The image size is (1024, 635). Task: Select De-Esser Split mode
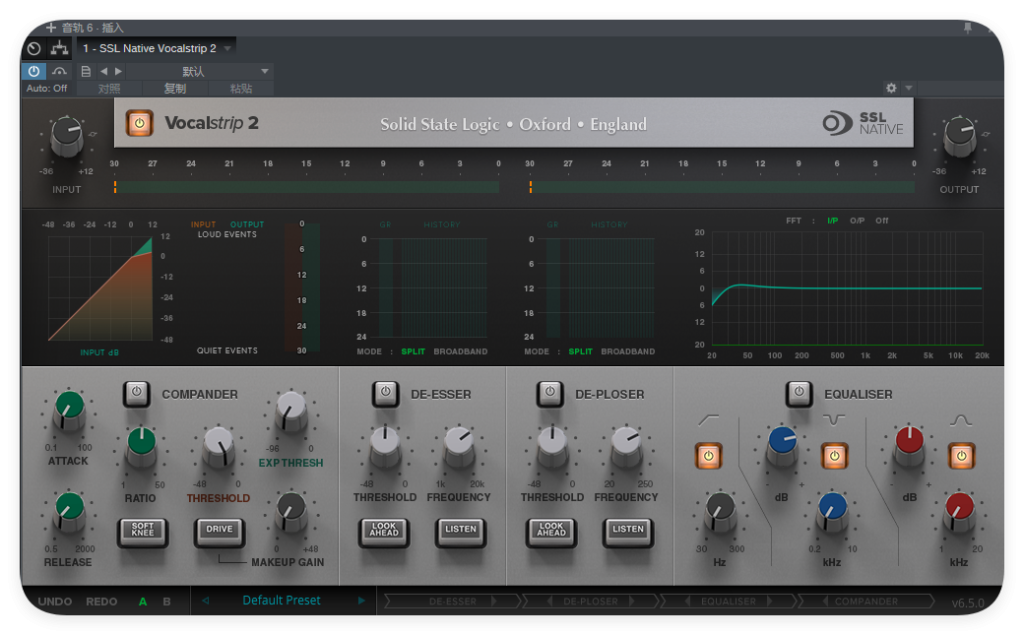tap(413, 351)
